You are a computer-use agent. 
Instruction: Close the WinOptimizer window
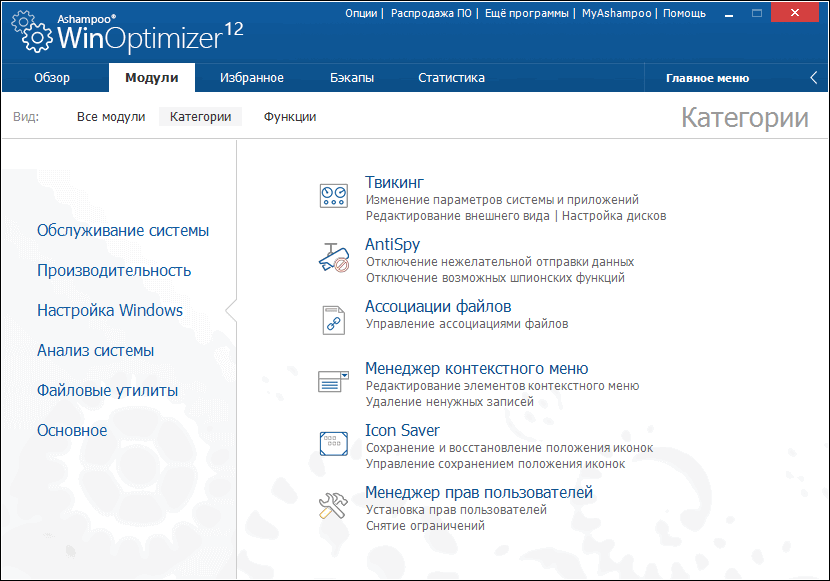pos(795,13)
